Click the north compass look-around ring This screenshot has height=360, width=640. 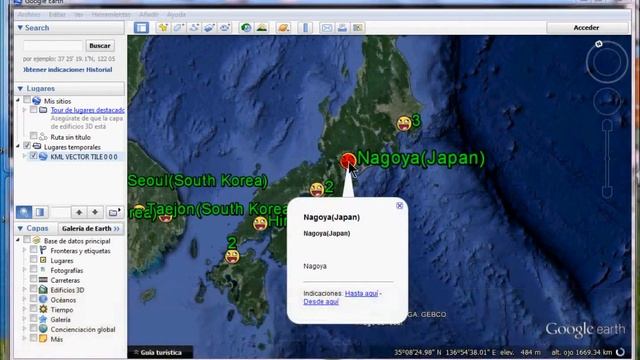click(607, 62)
